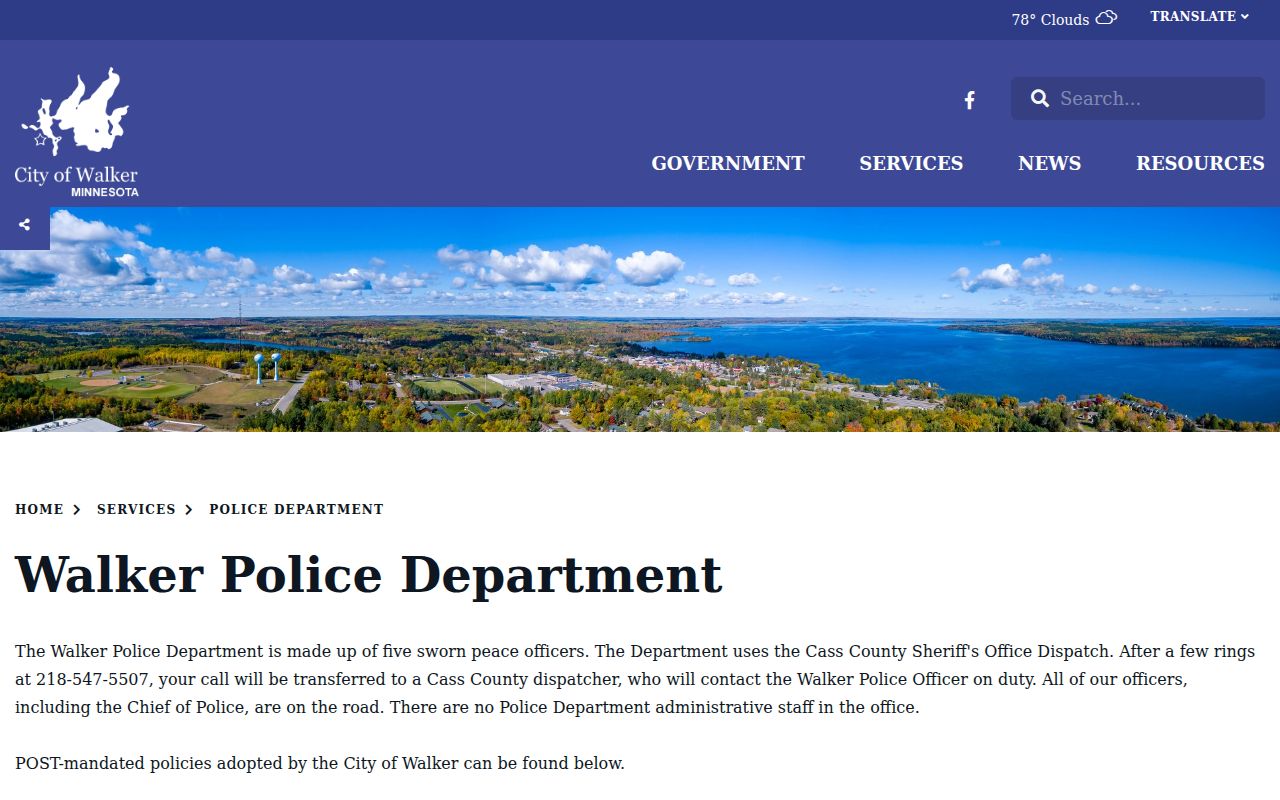Viewport: 1280px width, 800px height.
Task: Open the Services menu
Action: pos(911,163)
